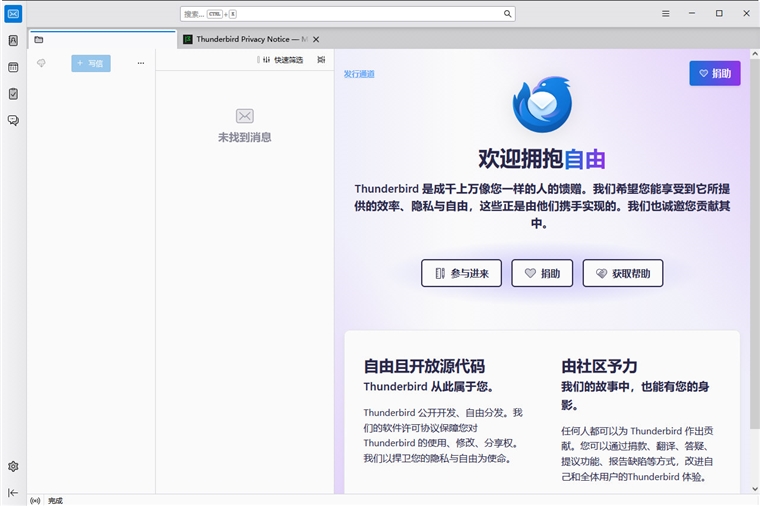Click the 自由且开放源代码 heading
The height and width of the screenshot is (506, 760).
coord(424,366)
